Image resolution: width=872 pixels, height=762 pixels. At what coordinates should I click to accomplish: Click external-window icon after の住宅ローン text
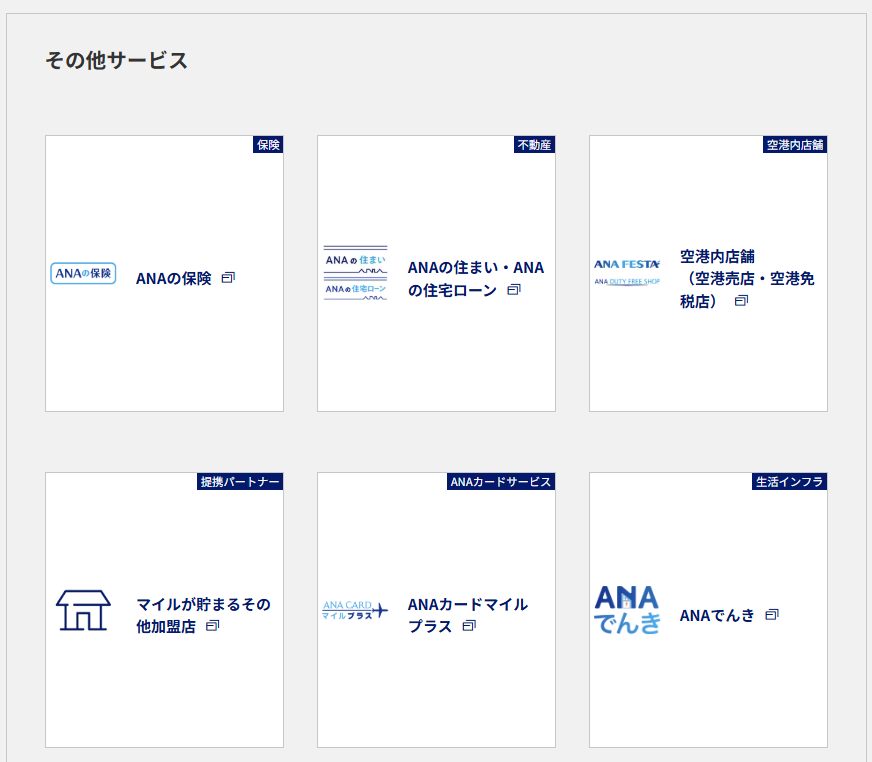pyautogui.click(x=514, y=290)
